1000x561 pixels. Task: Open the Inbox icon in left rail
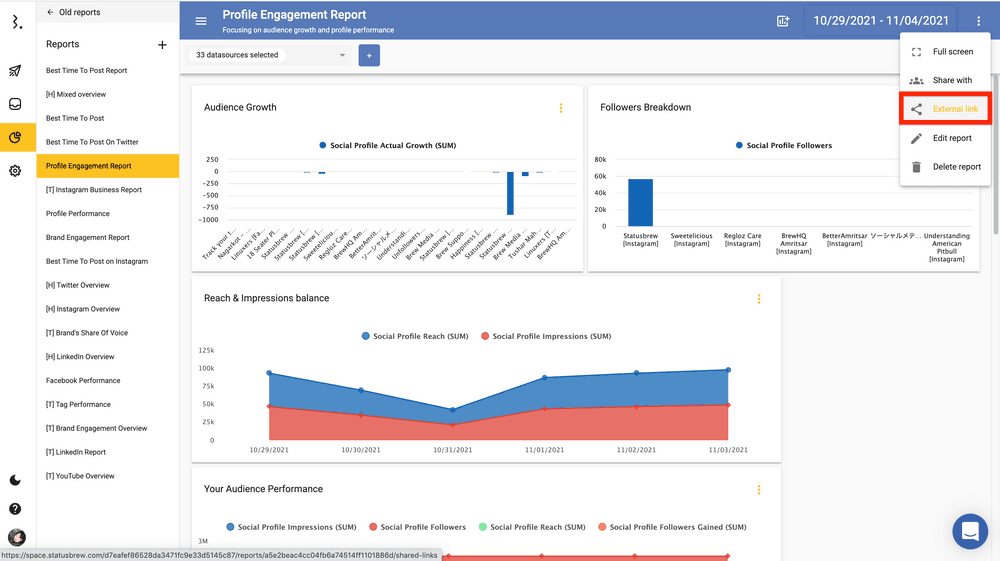pyautogui.click(x=15, y=104)
